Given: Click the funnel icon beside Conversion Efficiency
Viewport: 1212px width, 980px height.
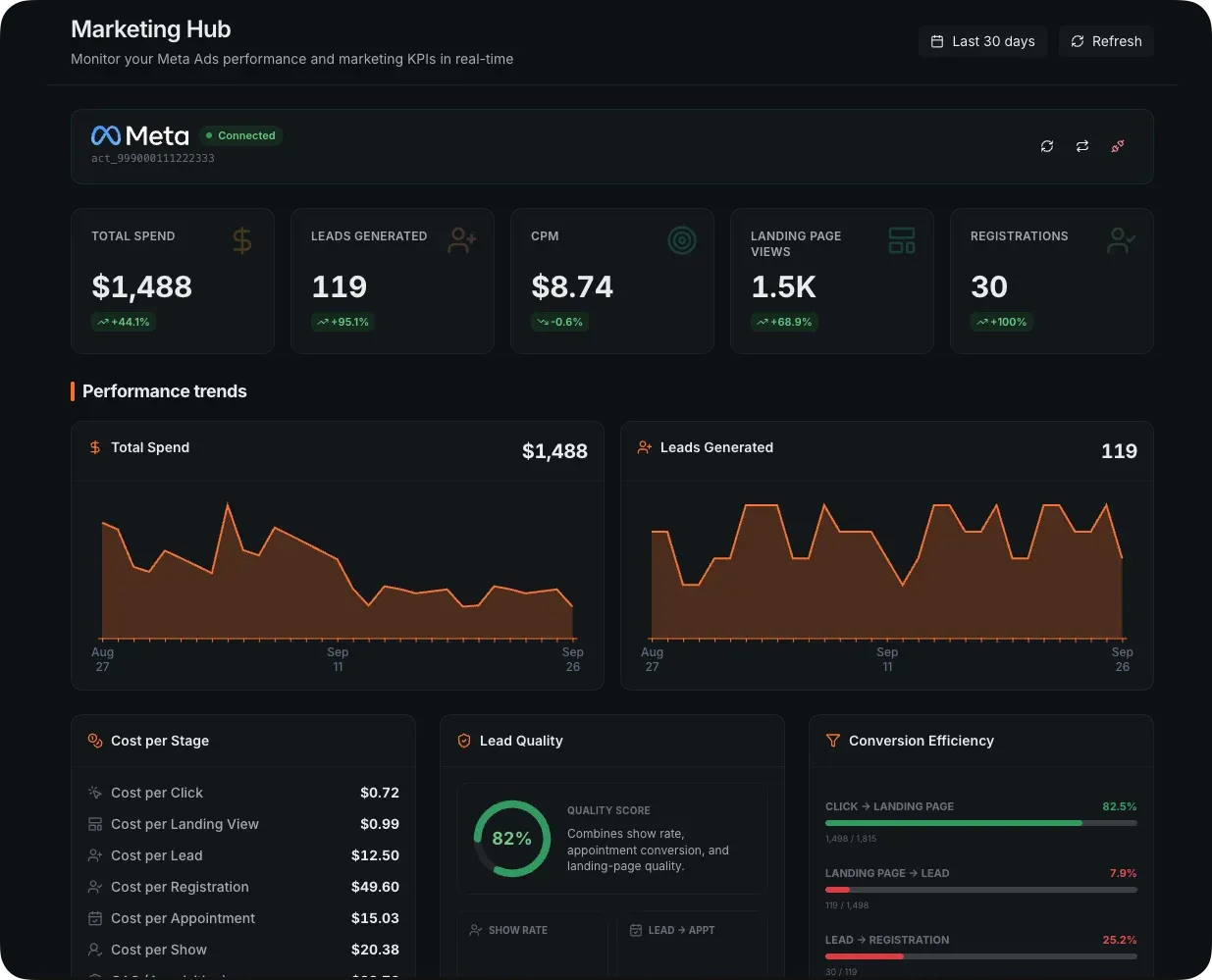Looking at the screenshot, I should (833, 741).
